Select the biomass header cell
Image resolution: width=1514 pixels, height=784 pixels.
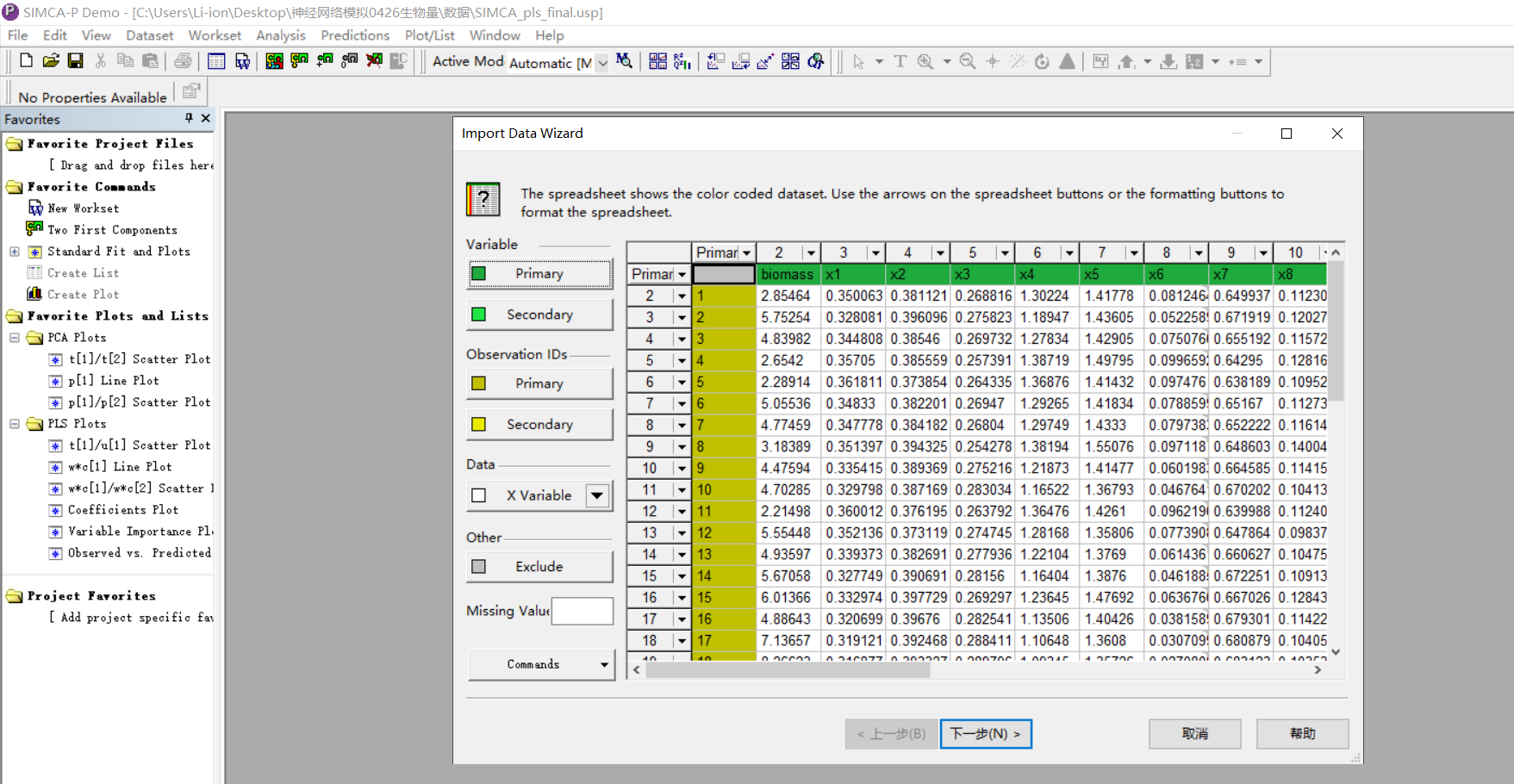click(x=788, y=274)
